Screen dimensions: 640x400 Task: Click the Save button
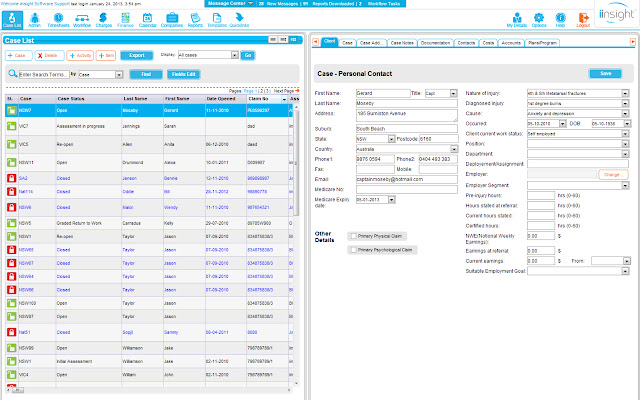coord(603,73)
